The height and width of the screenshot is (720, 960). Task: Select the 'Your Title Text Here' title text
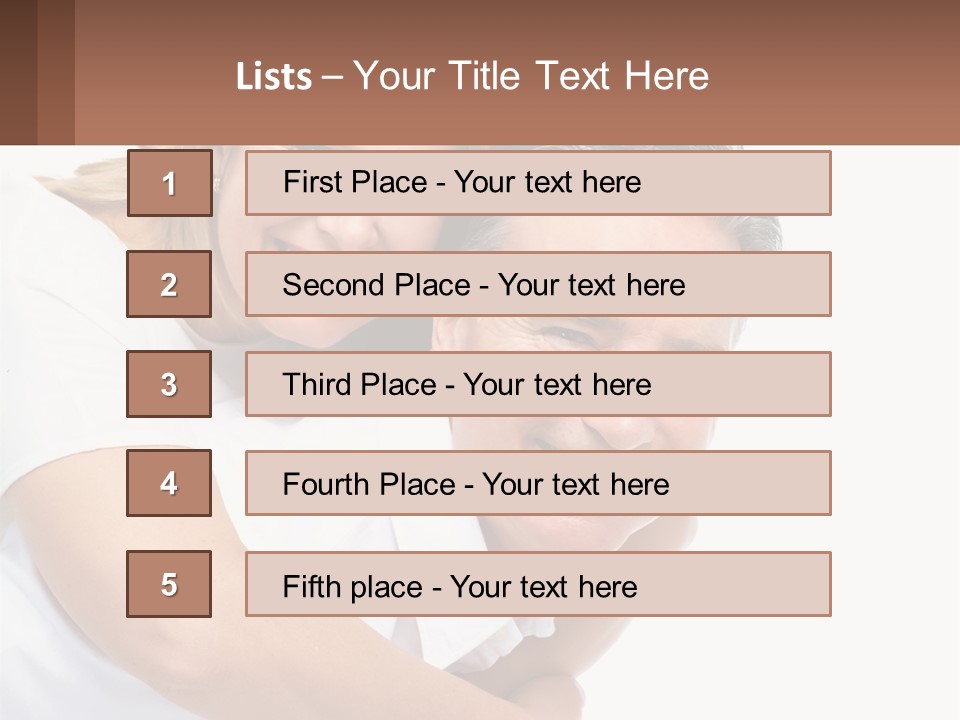click(x=531, y=76)
